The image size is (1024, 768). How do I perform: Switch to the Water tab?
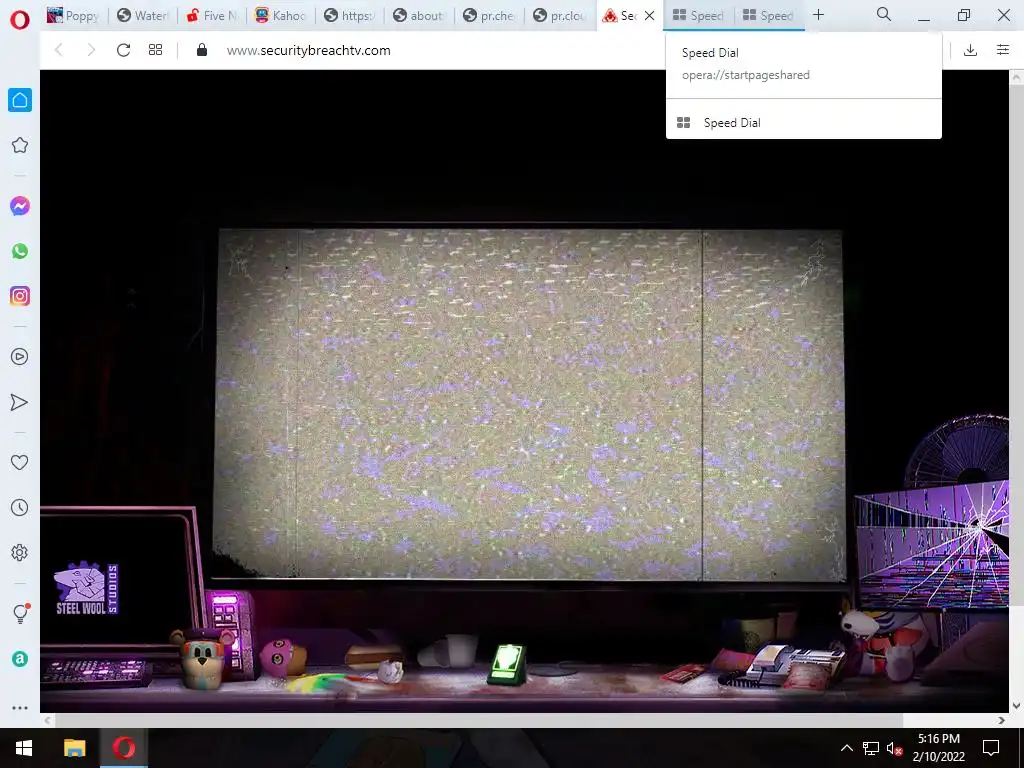(x=142, y=16)
